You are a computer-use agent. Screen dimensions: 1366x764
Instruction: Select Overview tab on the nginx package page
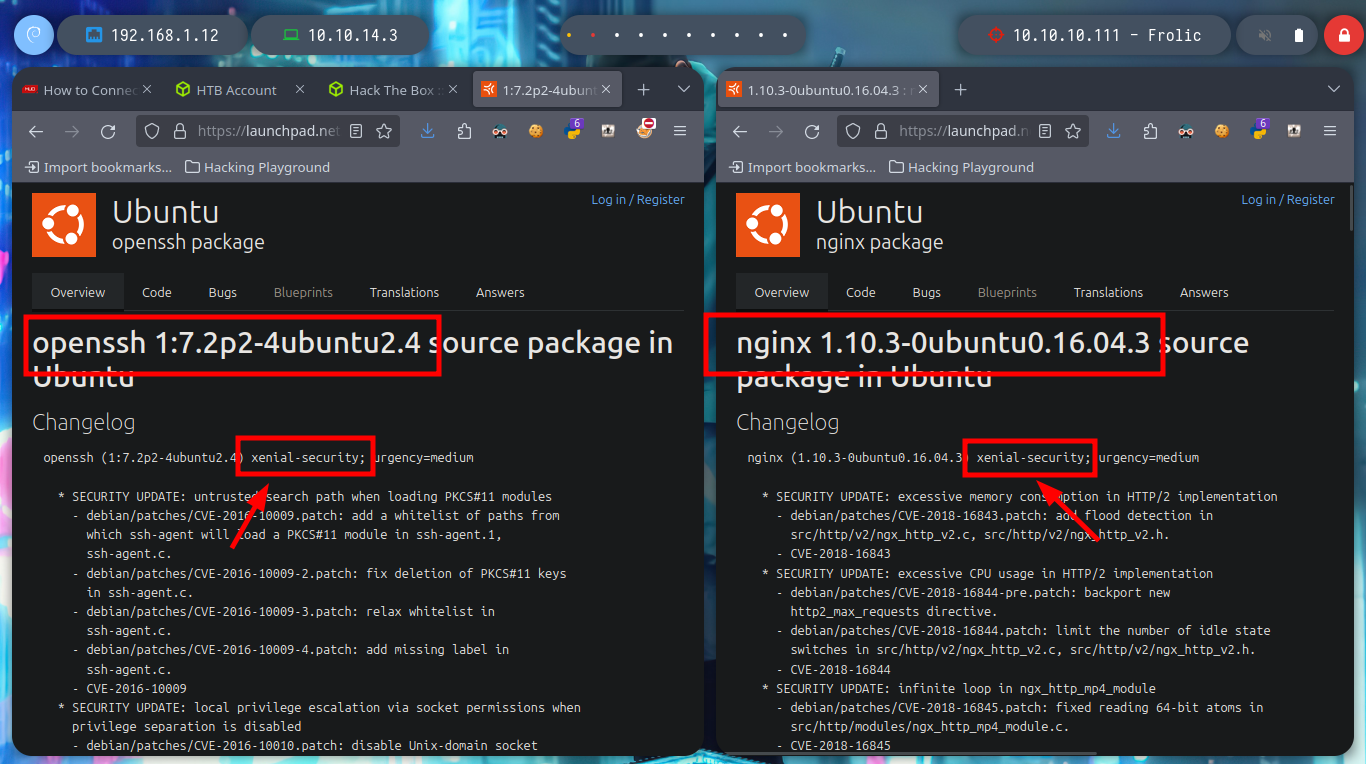click(782, 292)
